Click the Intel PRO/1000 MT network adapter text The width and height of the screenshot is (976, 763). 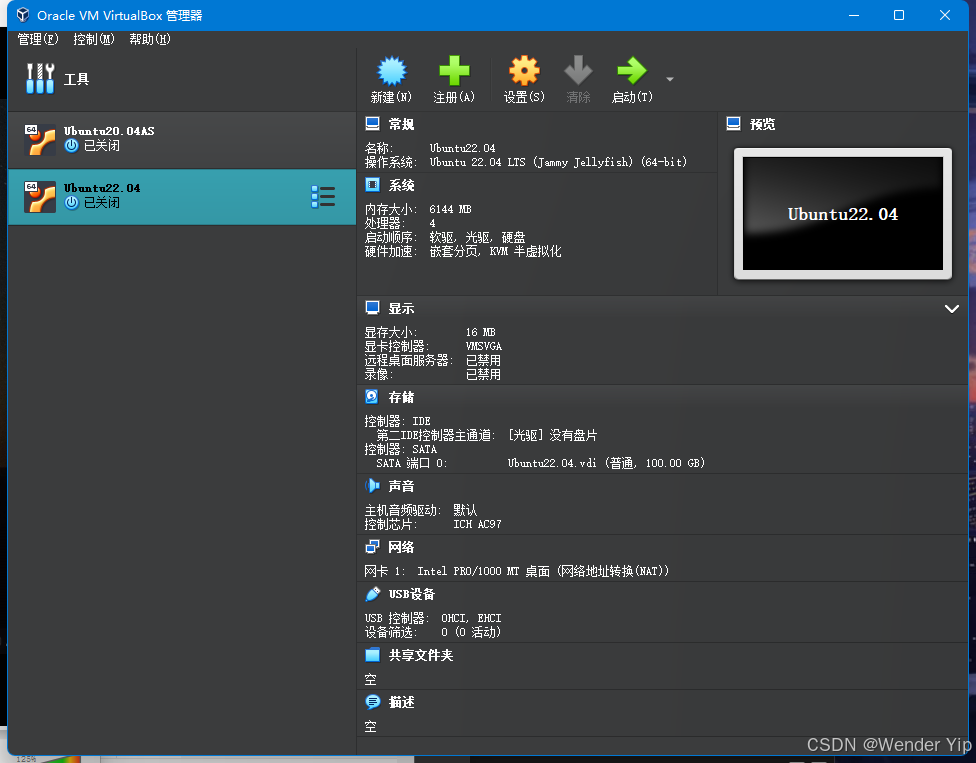543,571
